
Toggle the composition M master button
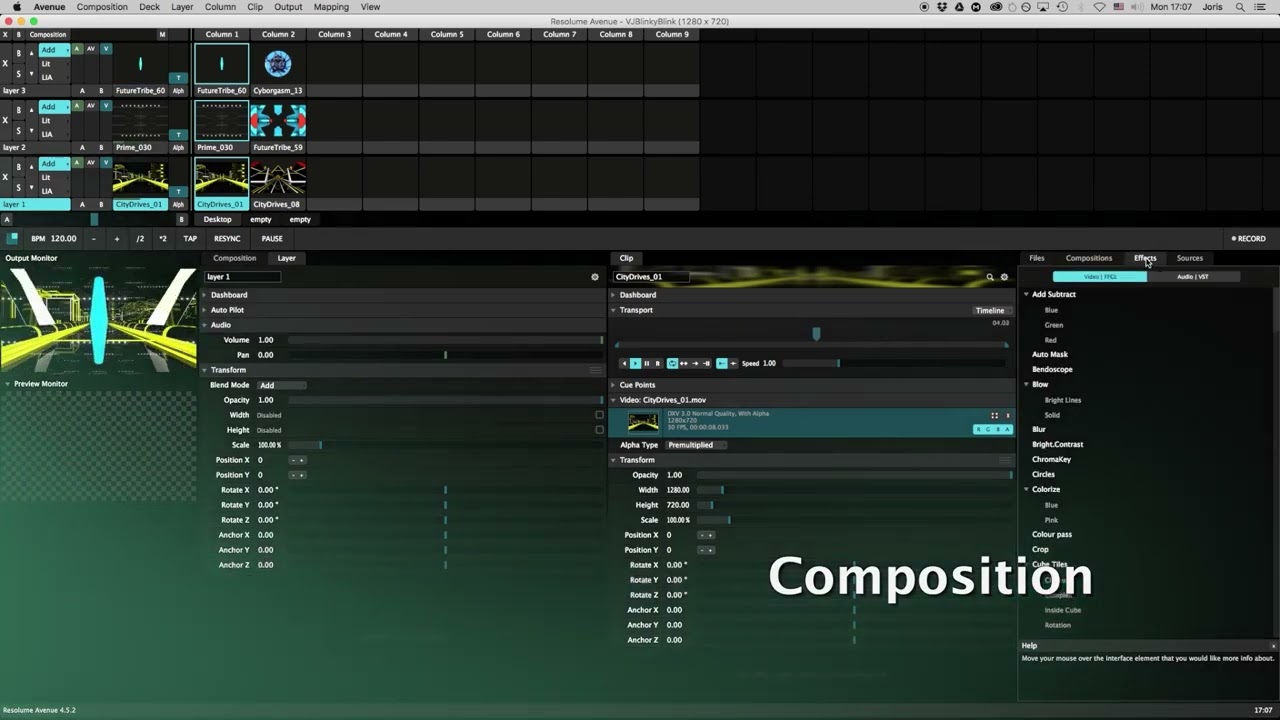pyautogui.click(x=162, y=34)
